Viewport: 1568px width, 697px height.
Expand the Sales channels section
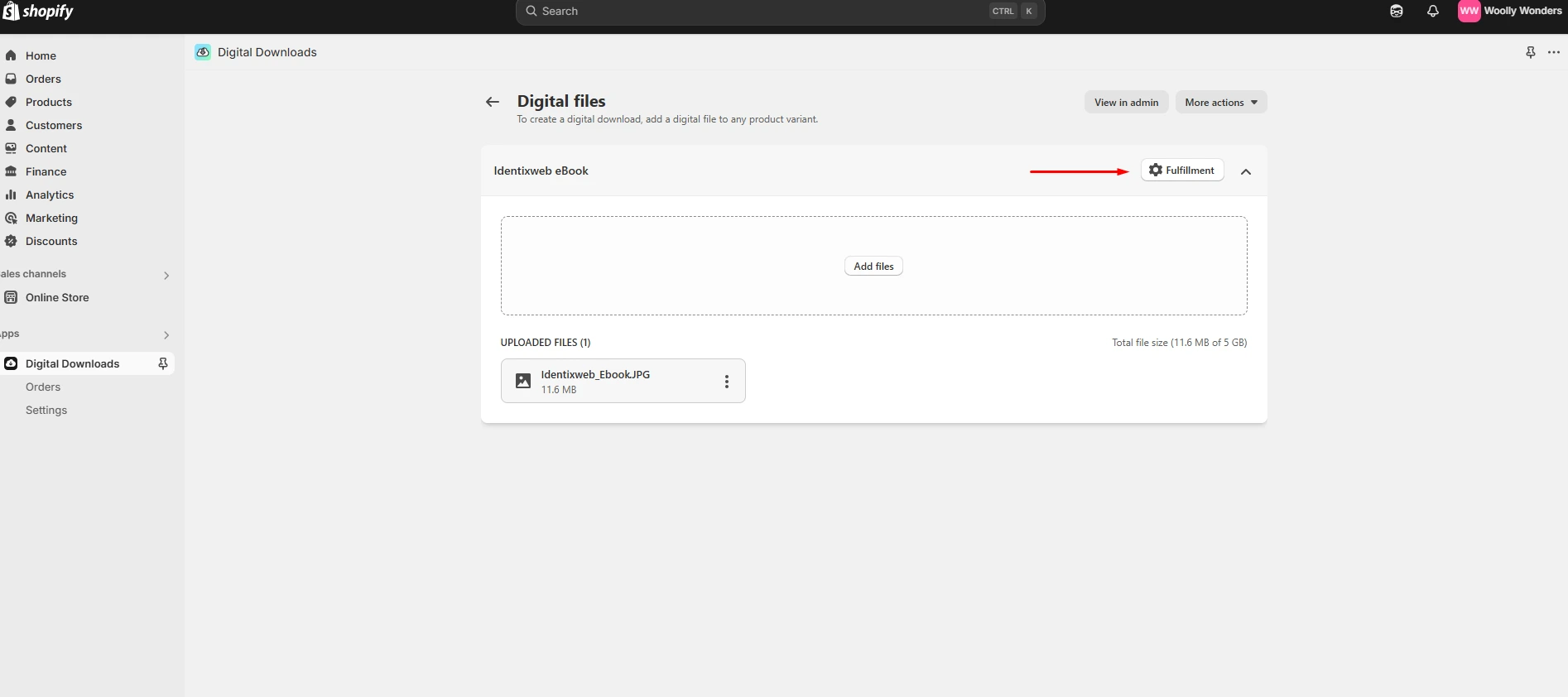(166, 275)
